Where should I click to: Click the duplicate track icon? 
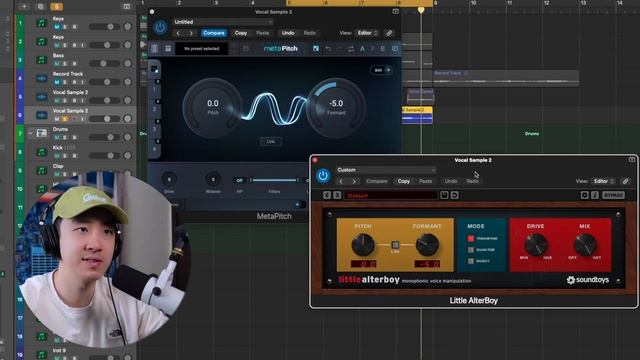coord(40,7)
